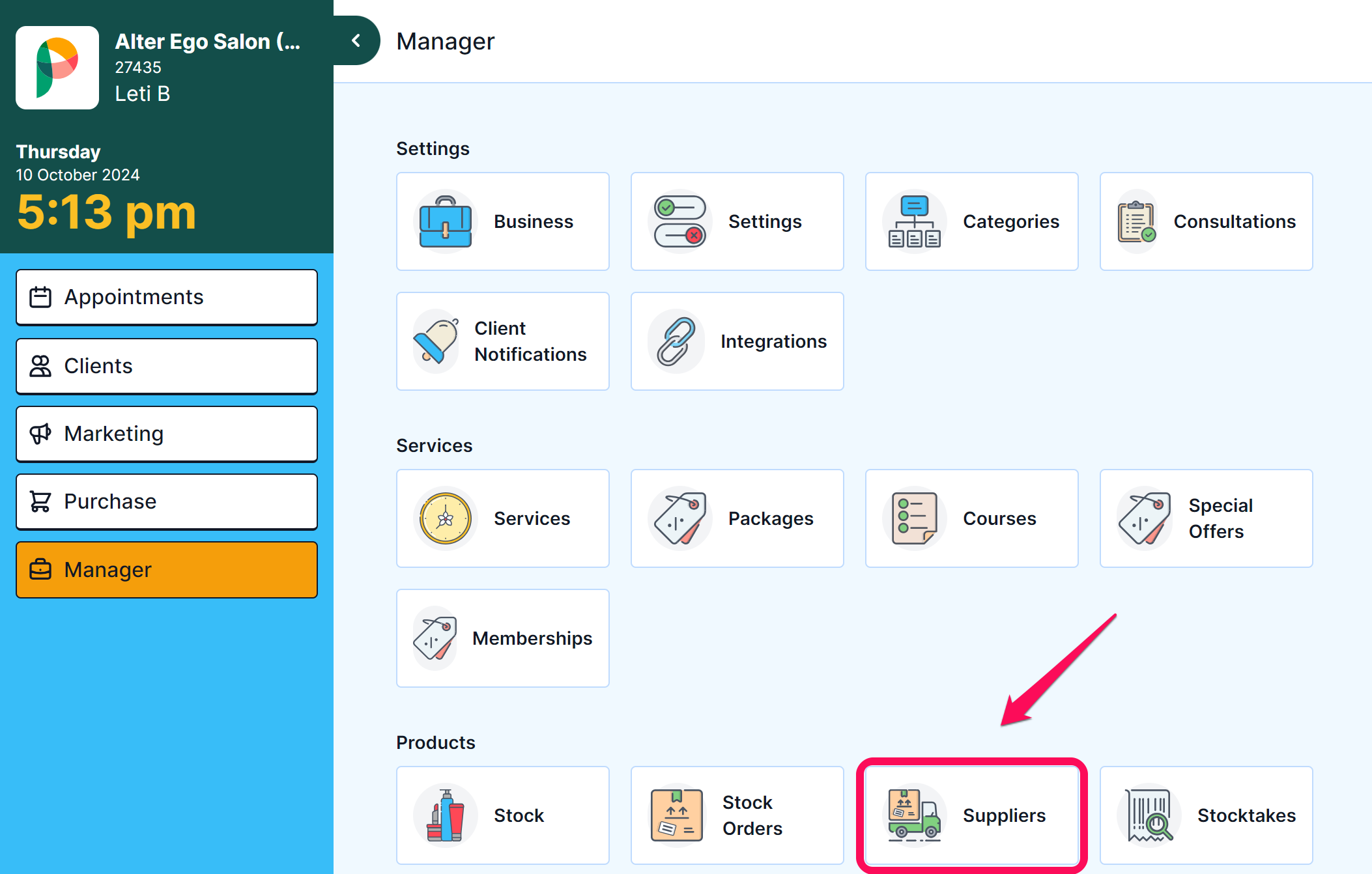Open the Purchase menu item
1372x874 pixels.
167,501
